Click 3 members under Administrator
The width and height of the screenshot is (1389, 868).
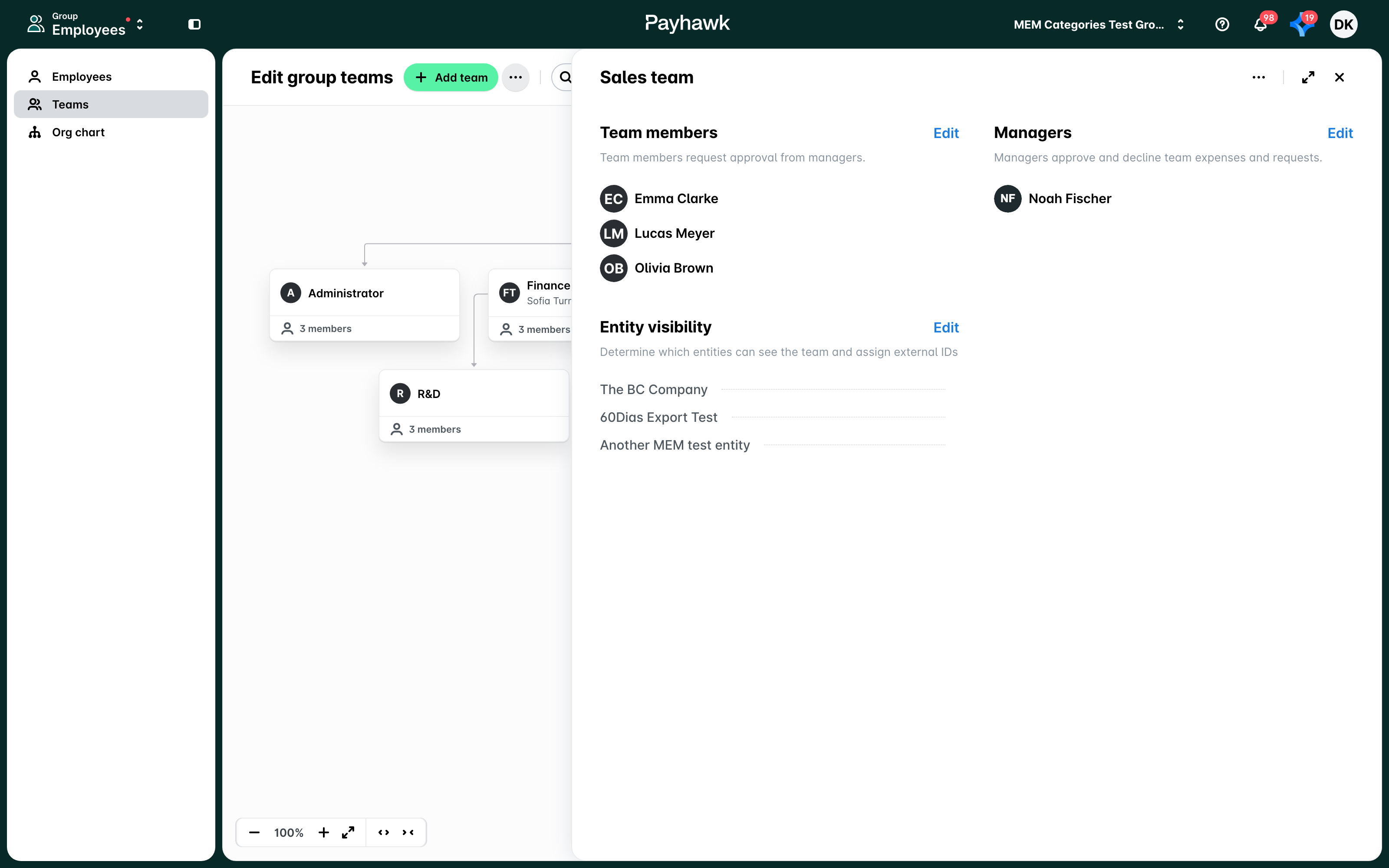pos(325,329)
